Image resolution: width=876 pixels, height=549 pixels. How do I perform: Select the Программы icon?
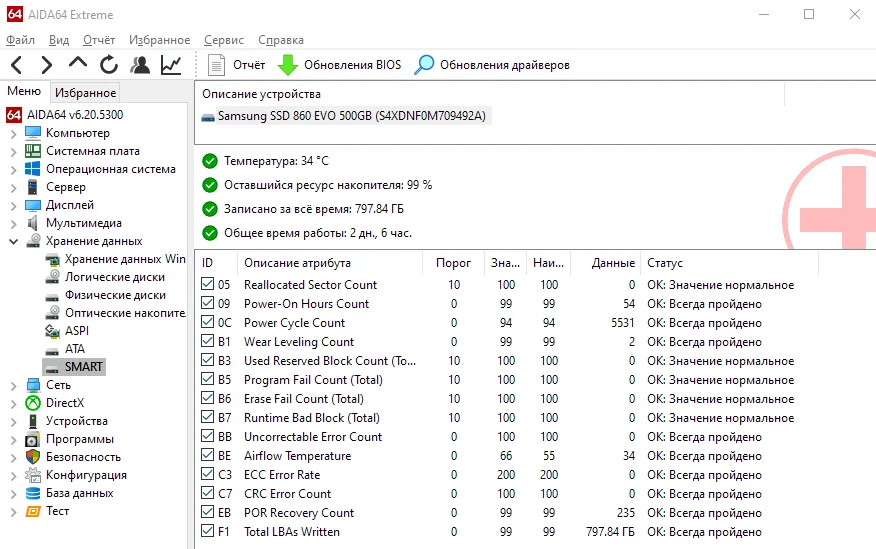click(x=33, y=439)
